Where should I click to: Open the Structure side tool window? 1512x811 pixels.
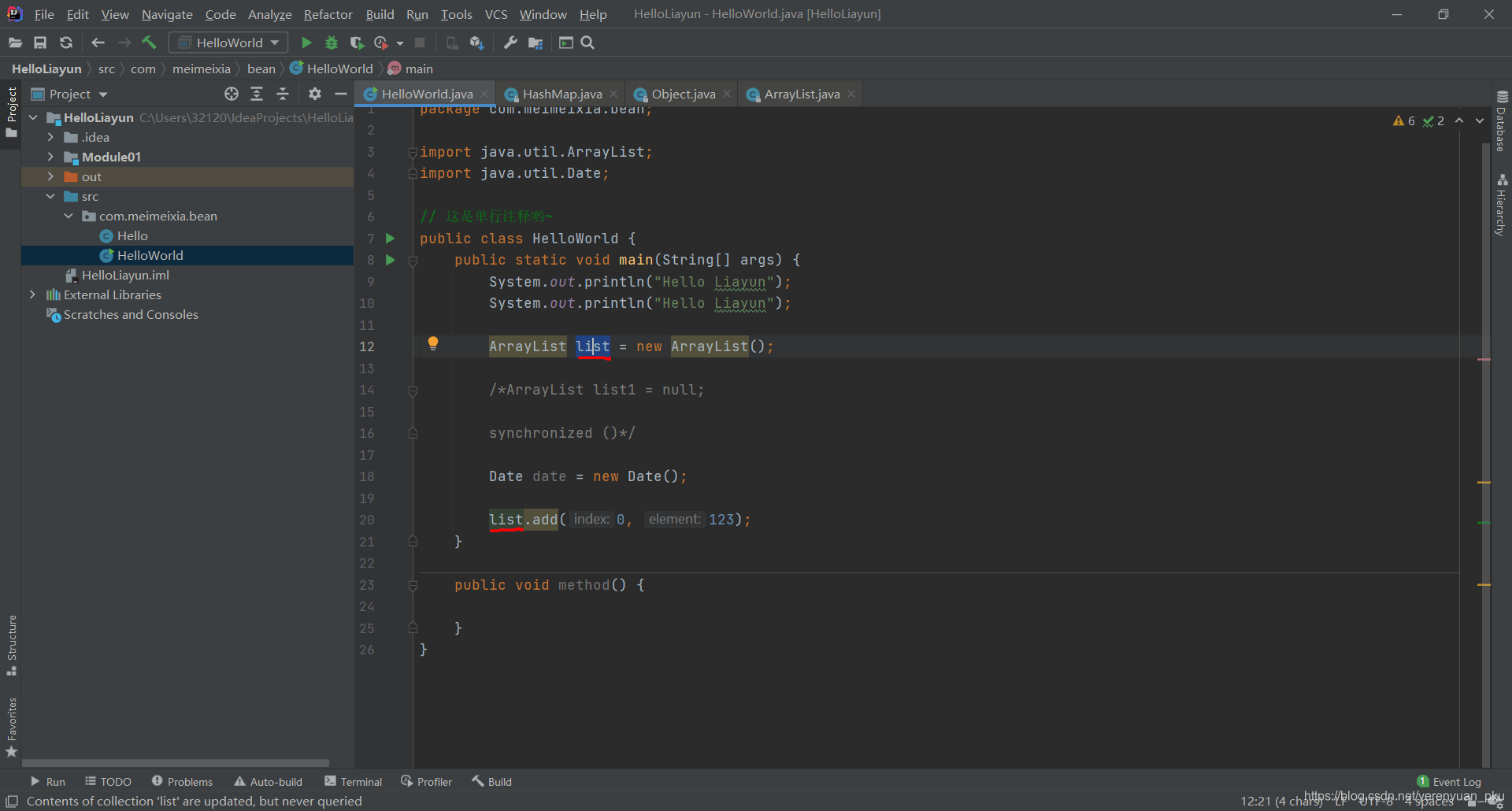(x=12, y=645)
